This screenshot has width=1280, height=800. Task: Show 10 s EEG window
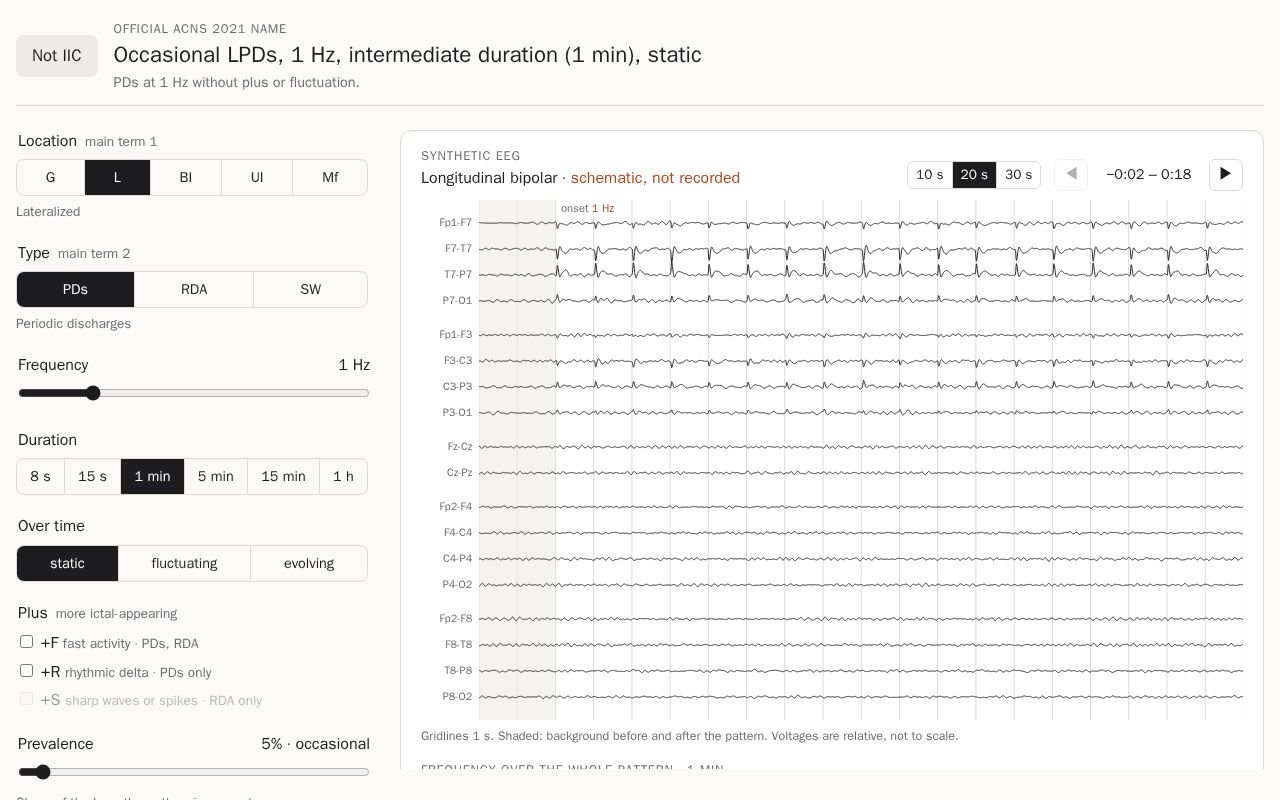click(930, 174)
